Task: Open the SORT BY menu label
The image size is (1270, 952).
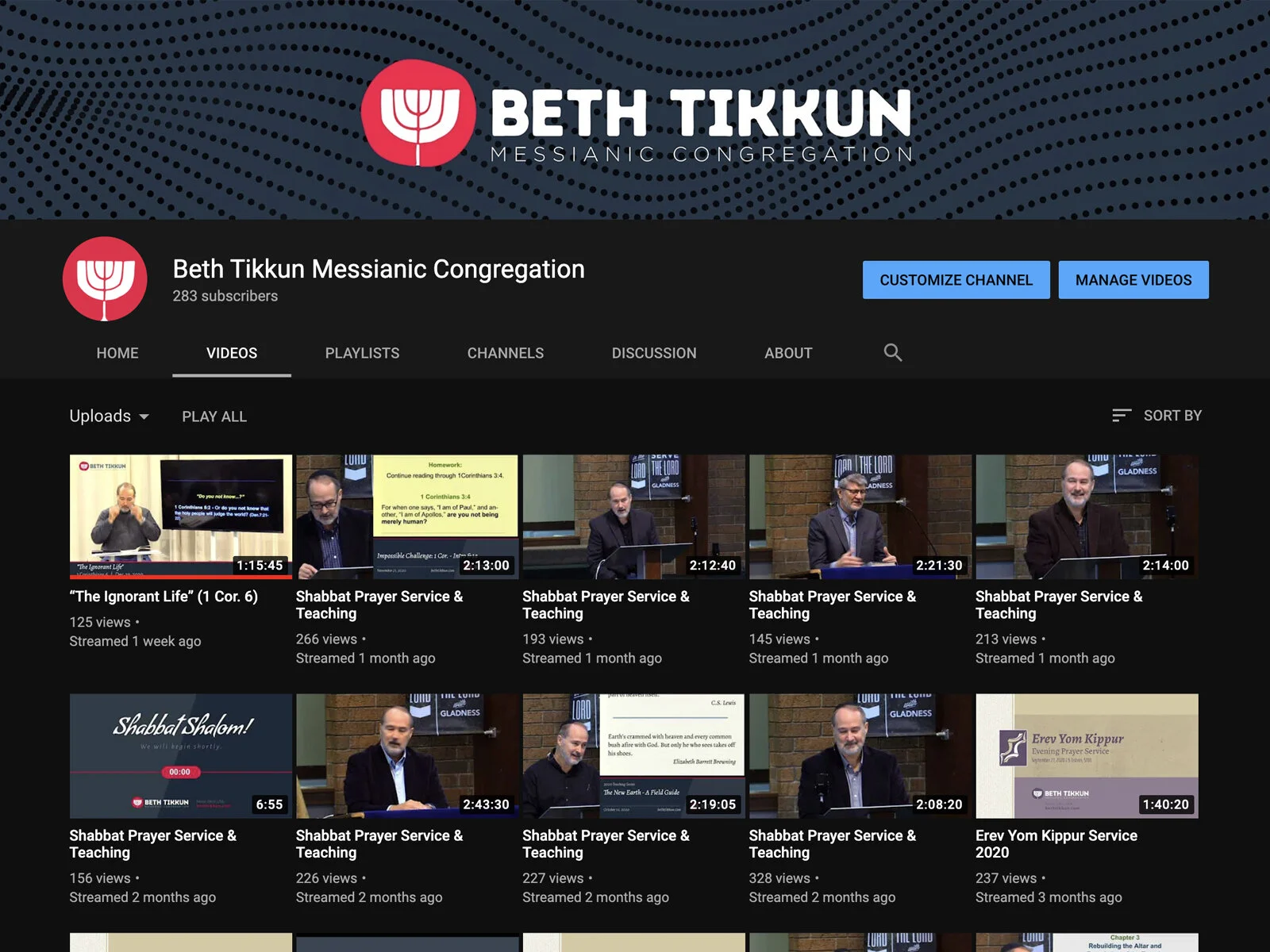Action: (x=1172, y=416)
